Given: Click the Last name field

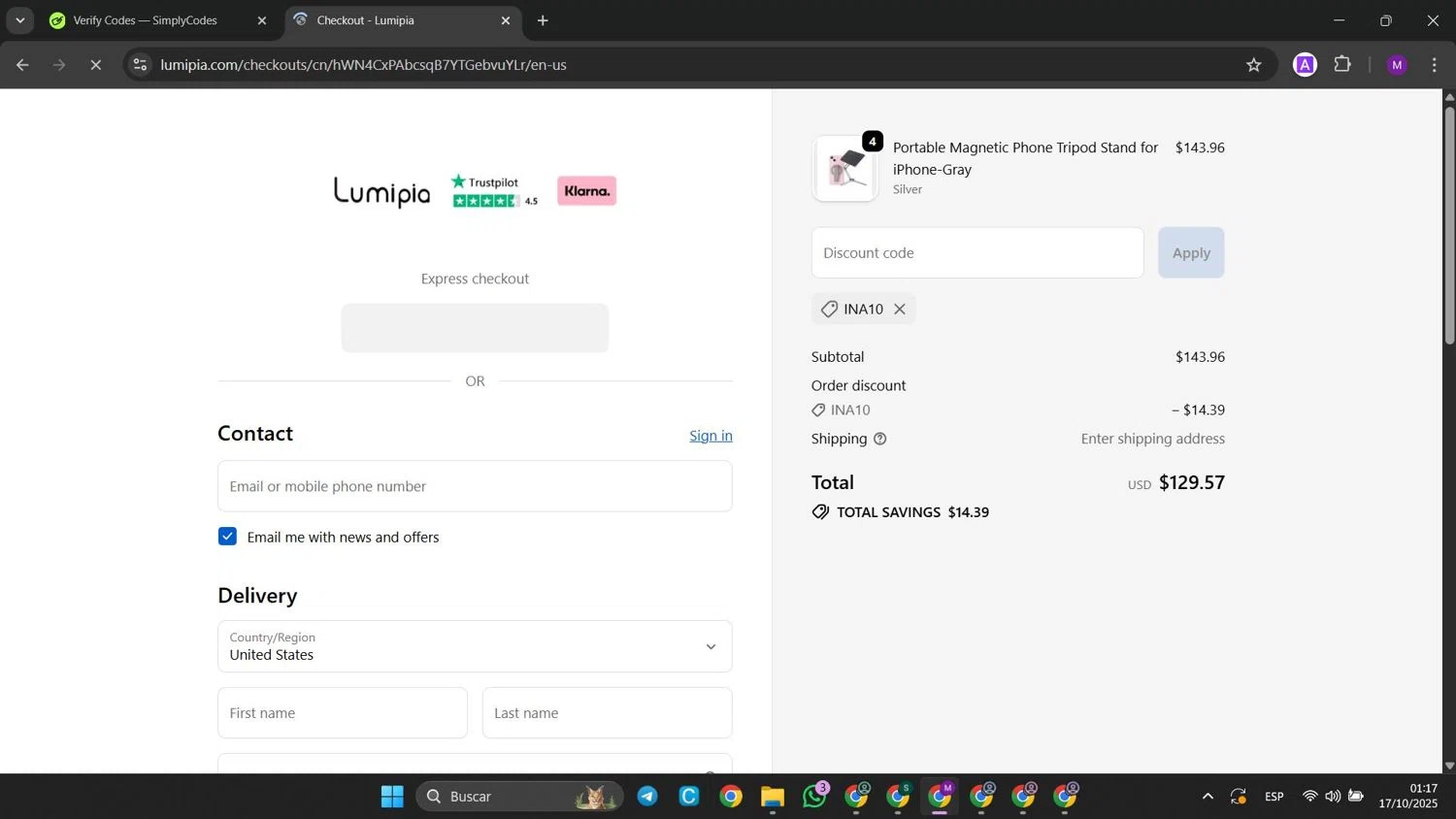Looking at the screenshot, I should click(608, 713).
